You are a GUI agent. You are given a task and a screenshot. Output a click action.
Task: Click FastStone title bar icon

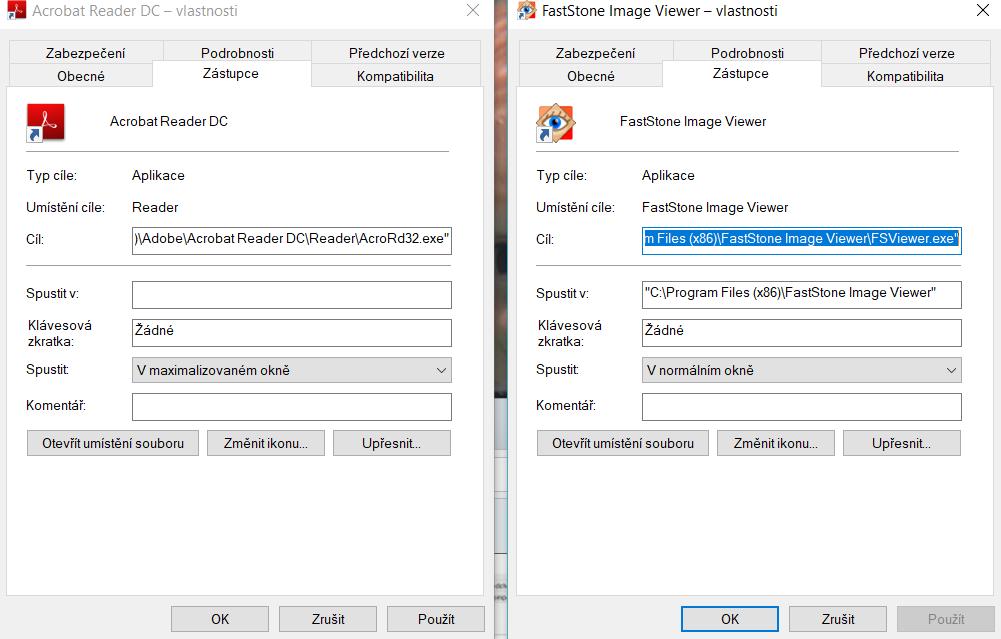[x=527, y=10]
